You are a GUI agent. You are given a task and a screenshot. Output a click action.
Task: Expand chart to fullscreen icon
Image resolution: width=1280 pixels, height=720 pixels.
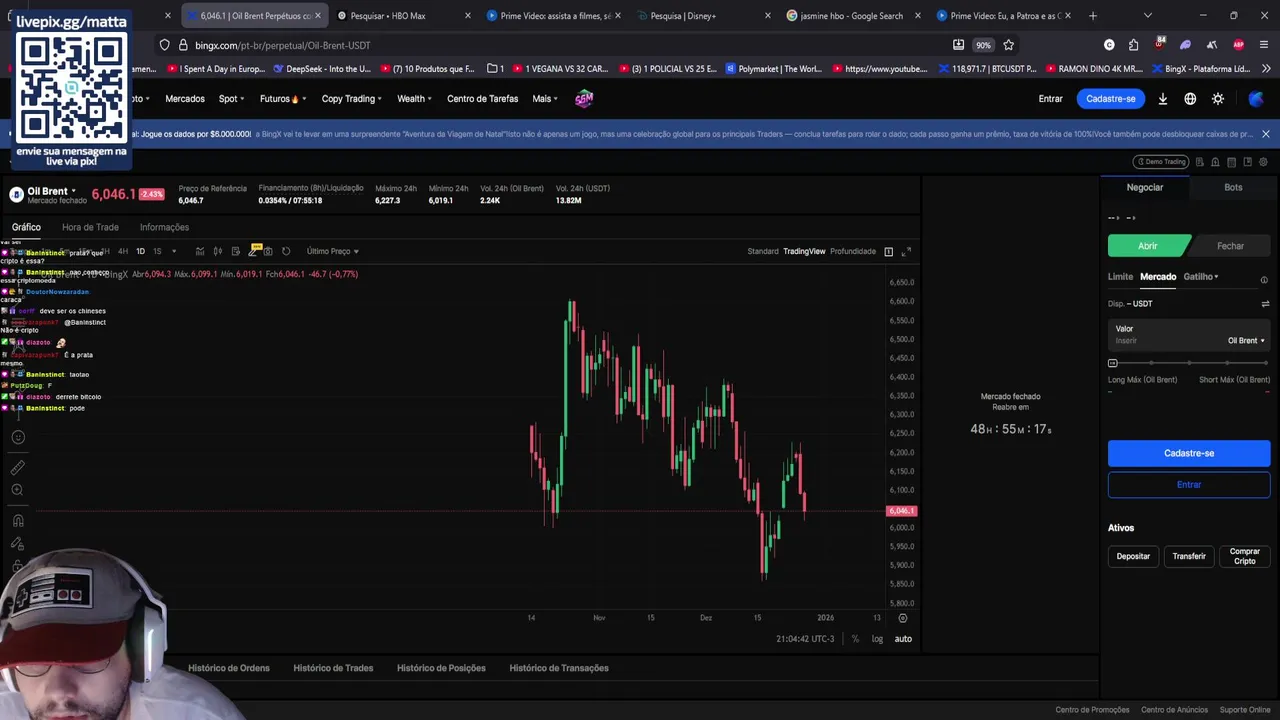tap(906, 251)
